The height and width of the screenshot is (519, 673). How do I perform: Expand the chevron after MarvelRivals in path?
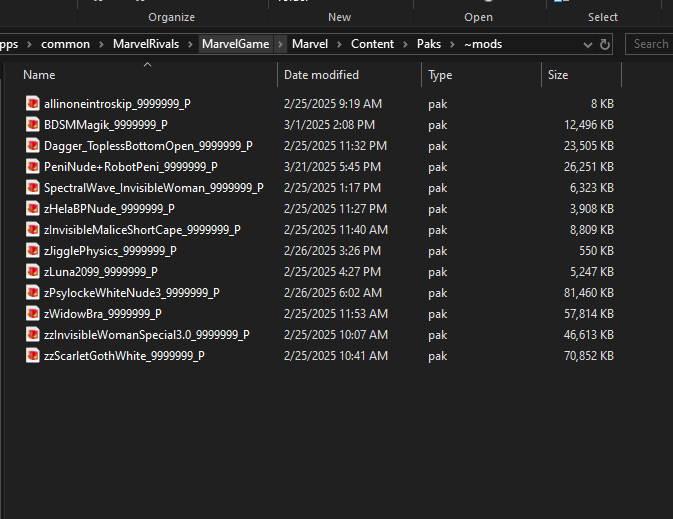(x=190, y=44)
